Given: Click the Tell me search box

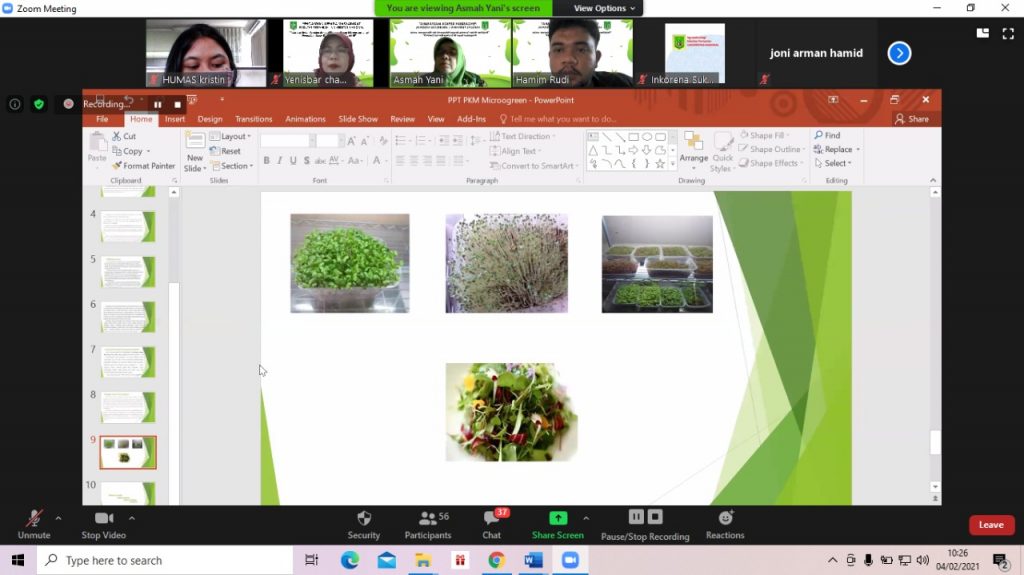Looking at the screenshot, I should [x=558, y=119].
